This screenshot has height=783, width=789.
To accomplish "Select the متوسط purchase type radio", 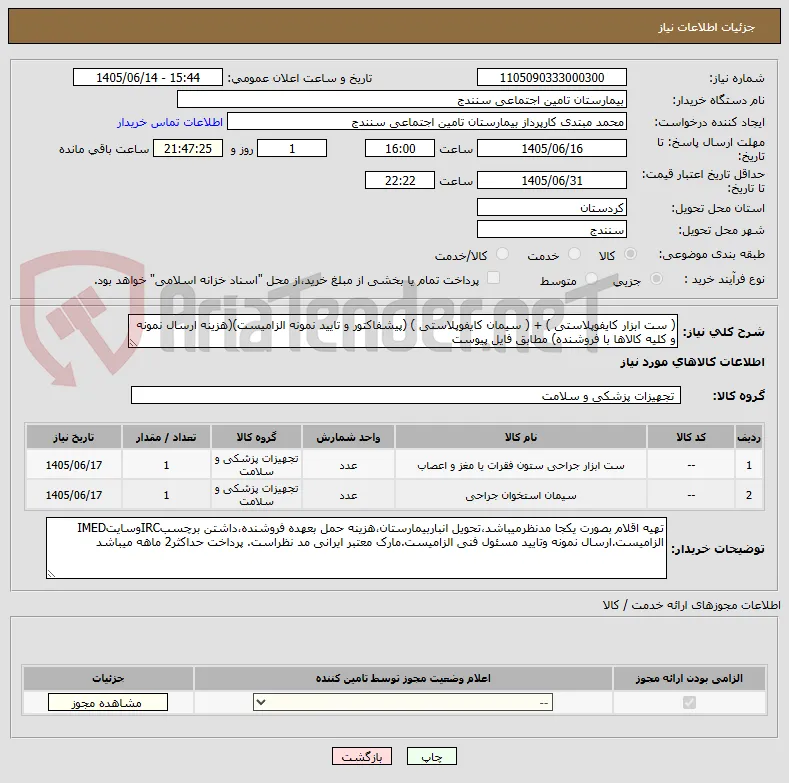I will [x=591, y=278].
